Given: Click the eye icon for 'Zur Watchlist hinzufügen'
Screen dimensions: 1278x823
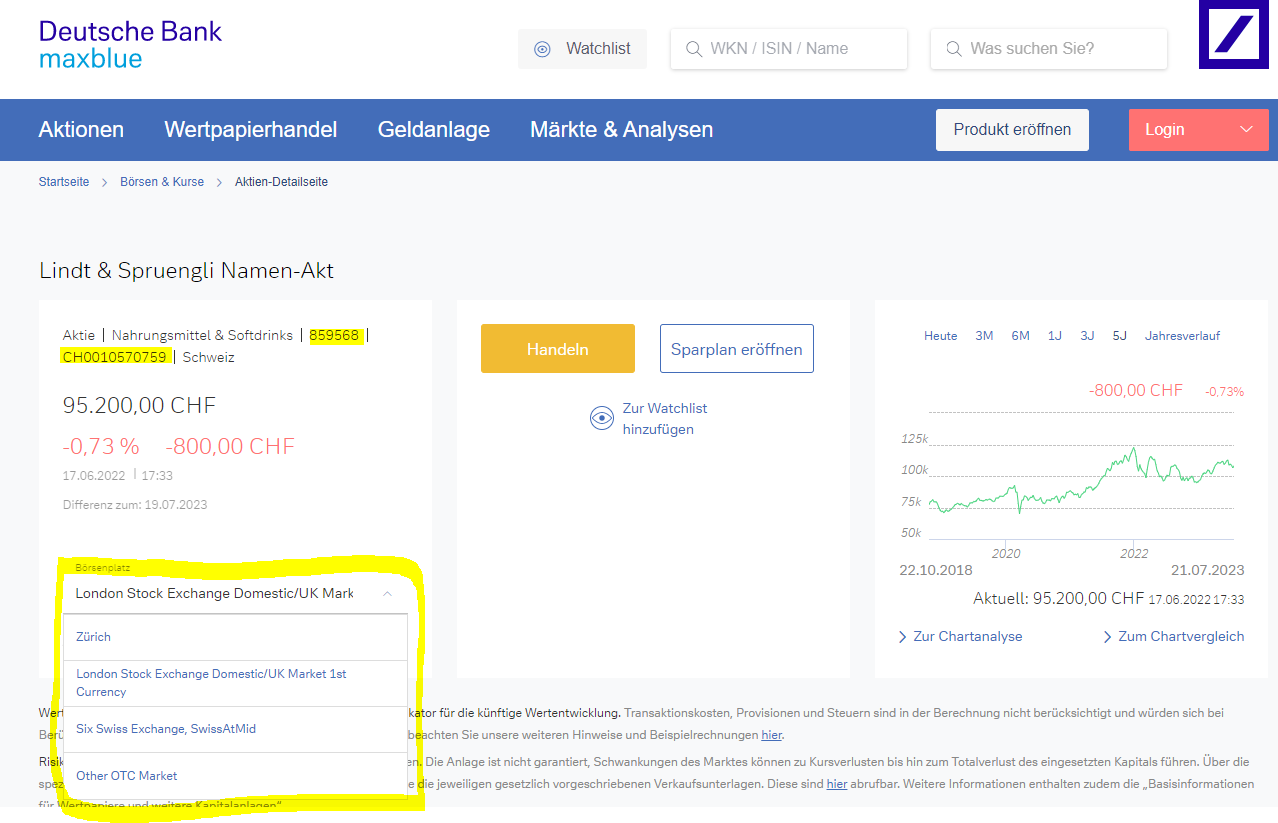Looking at the screenshot, I should click(601, 419).
